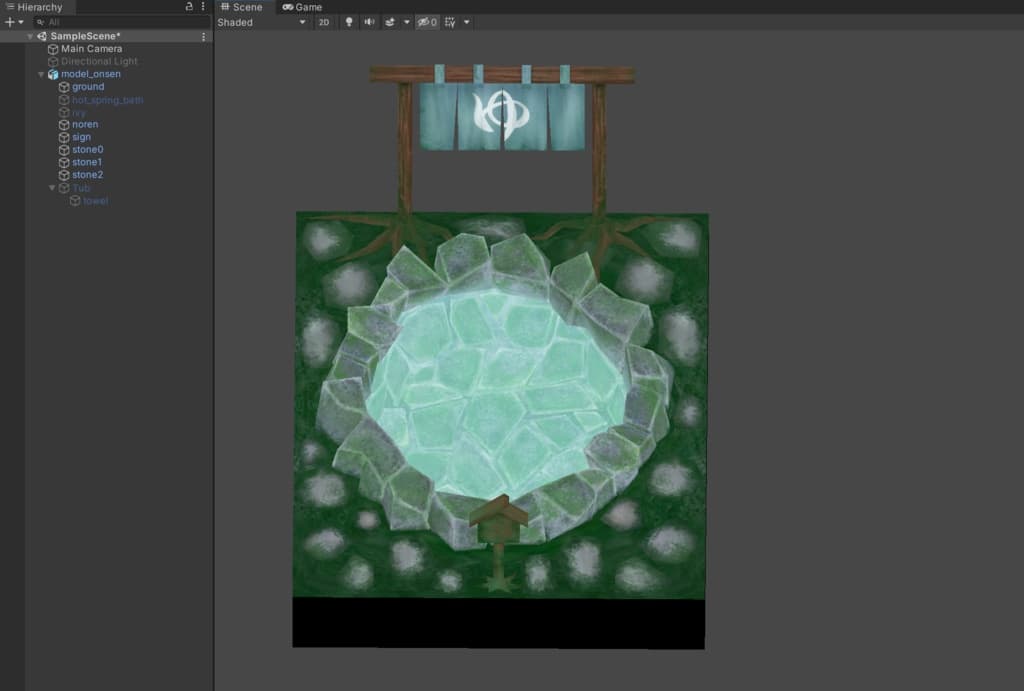Image resolution: width=1024 pixels, height=691 pixels.
Task: Toggle hidden objects visibility counter
Action: (427, 22)
